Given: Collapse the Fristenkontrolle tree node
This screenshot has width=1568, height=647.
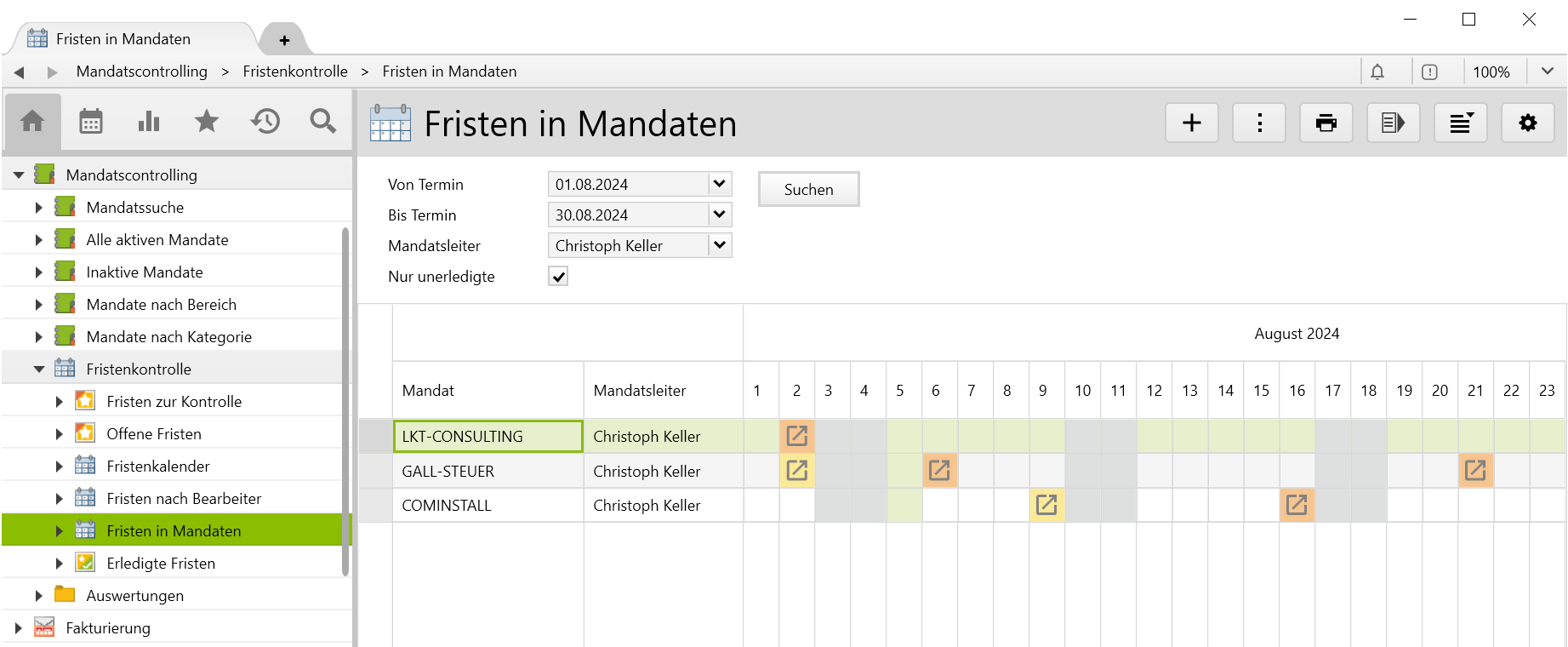Looking at the screenshot, I should 39,369.
